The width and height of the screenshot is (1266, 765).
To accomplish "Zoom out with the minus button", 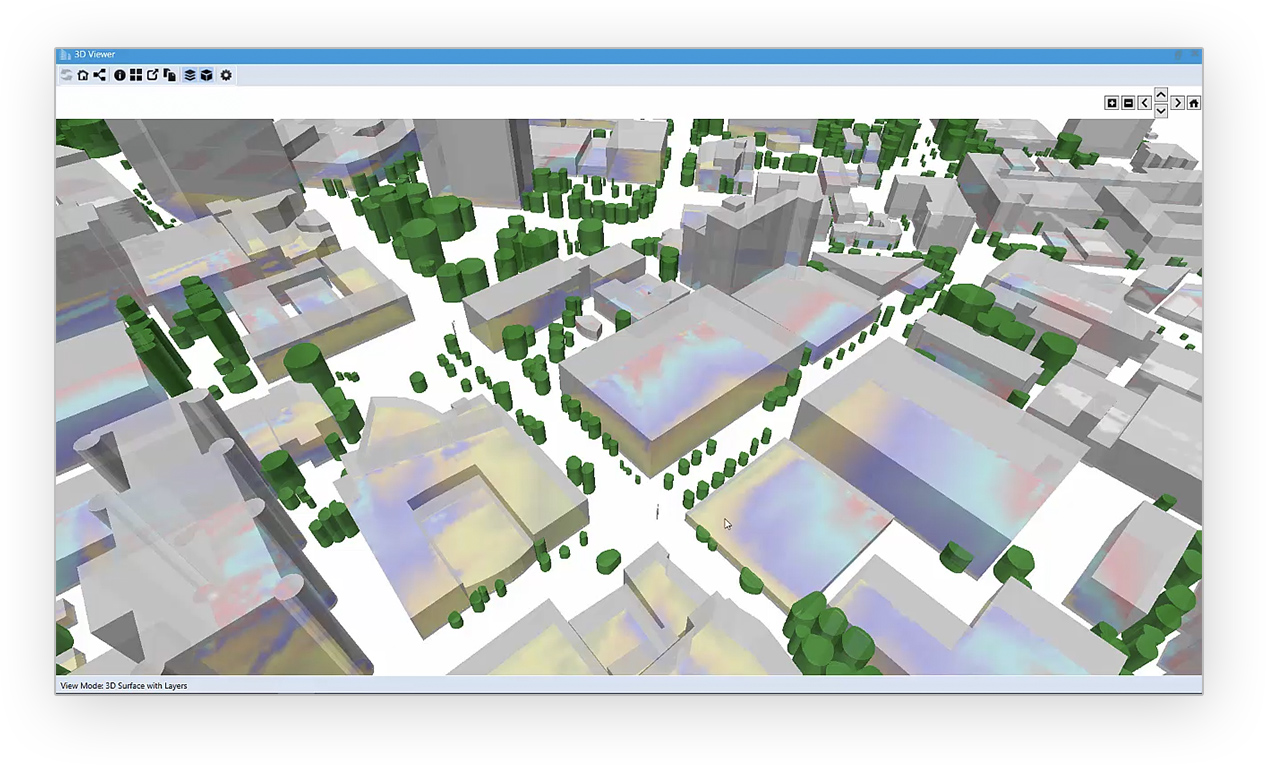I will point(1128,103).
